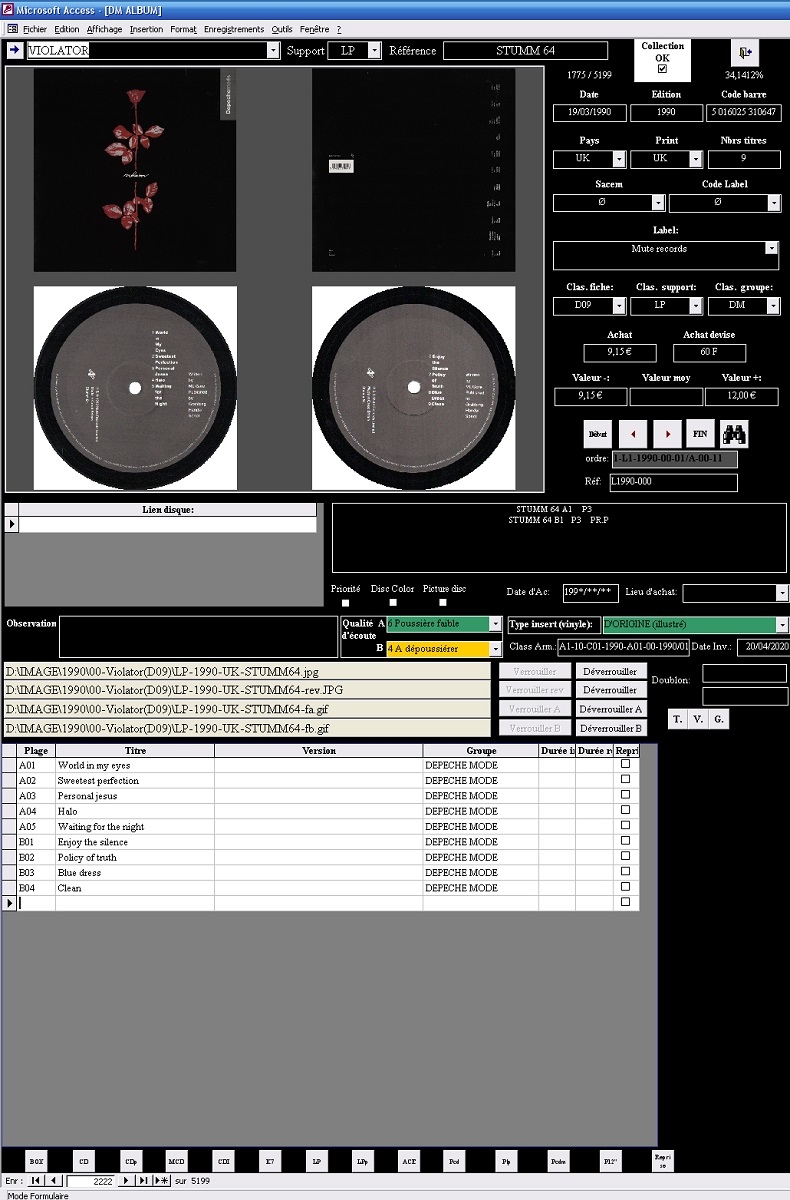Open the Enregistrements menu
790x1200 pixels.
(x=233, y=29)
